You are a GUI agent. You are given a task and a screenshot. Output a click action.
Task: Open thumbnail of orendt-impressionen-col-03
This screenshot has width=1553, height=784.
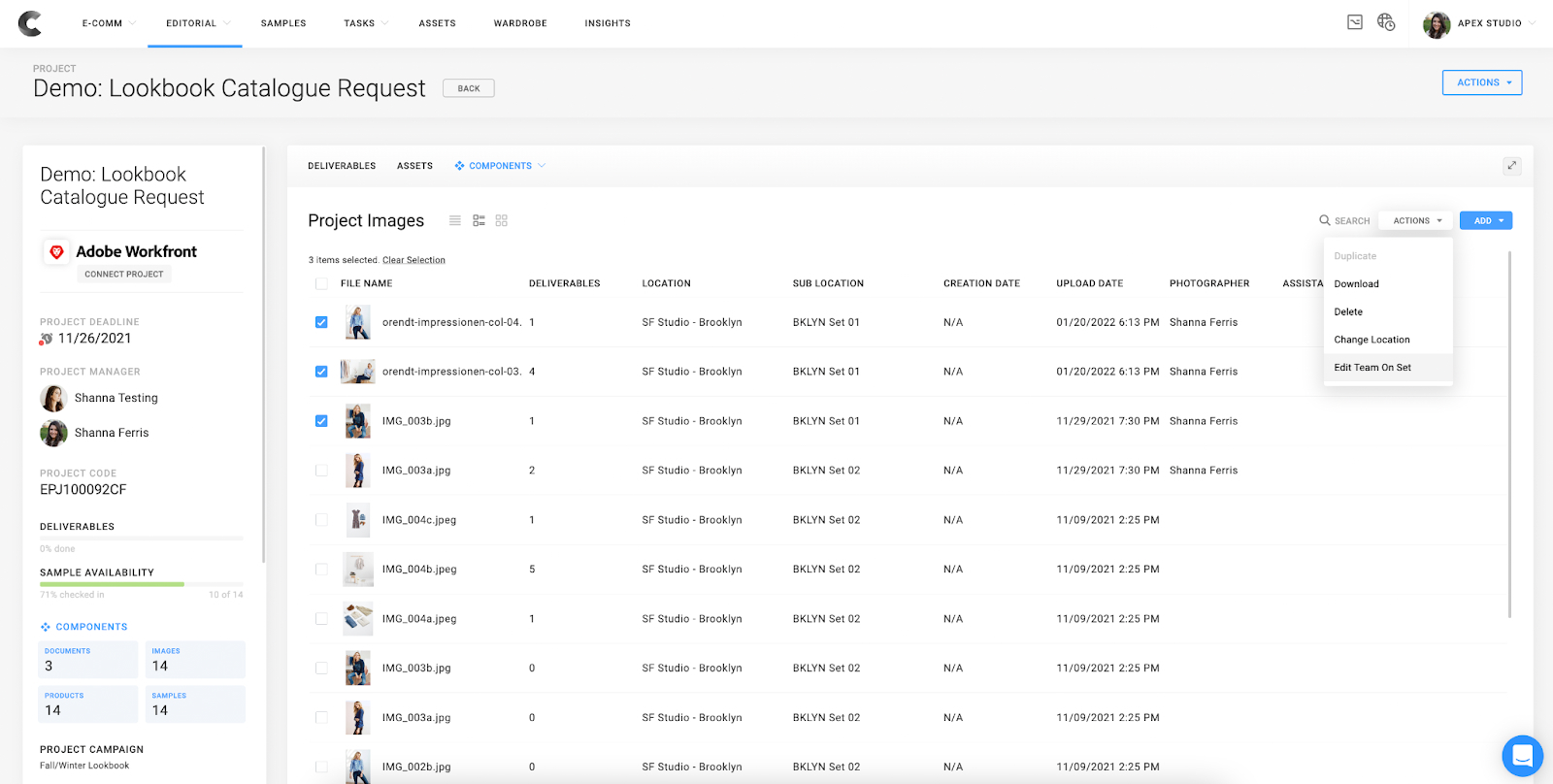tap(358, 372)
